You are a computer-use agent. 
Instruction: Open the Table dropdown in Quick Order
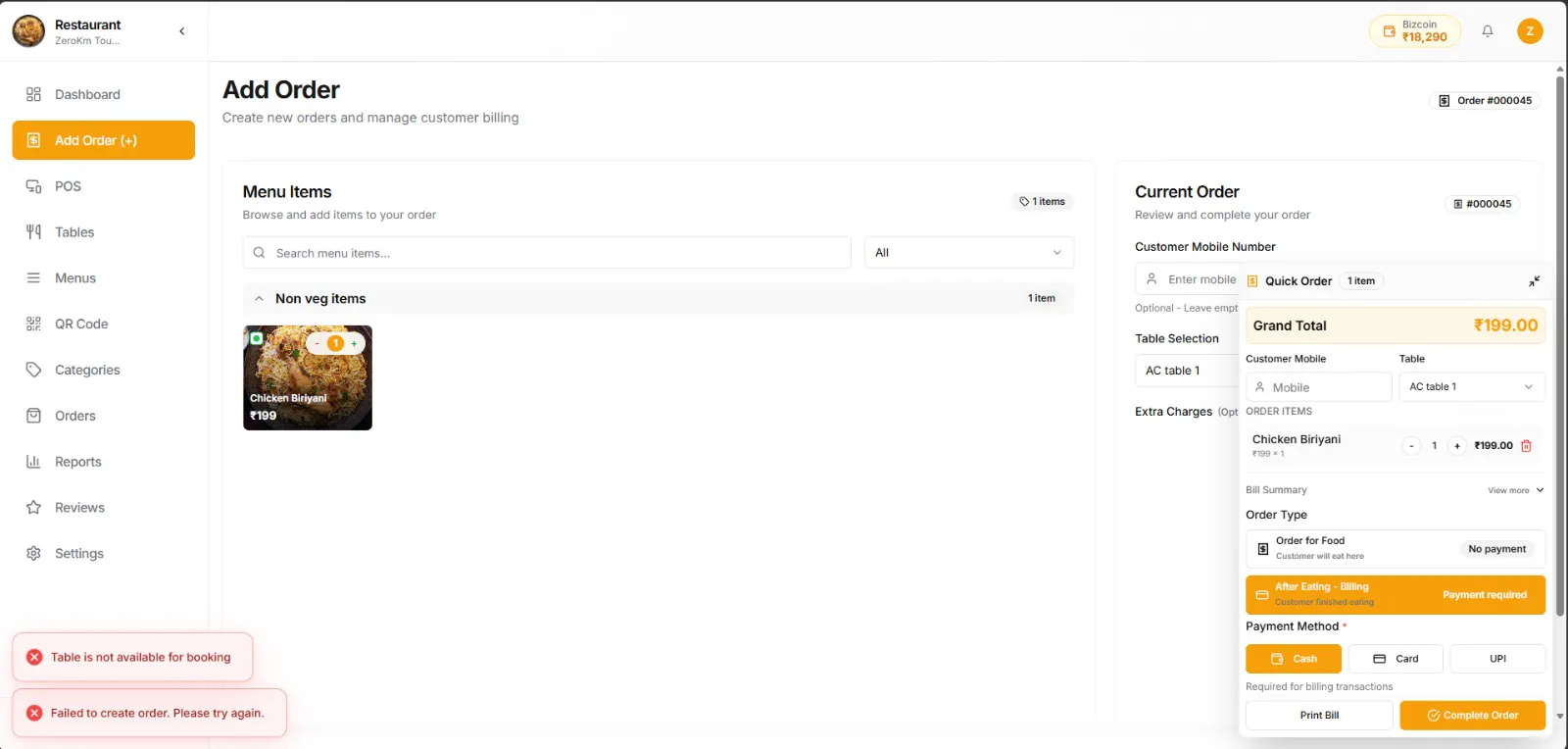pos(1472,387)
